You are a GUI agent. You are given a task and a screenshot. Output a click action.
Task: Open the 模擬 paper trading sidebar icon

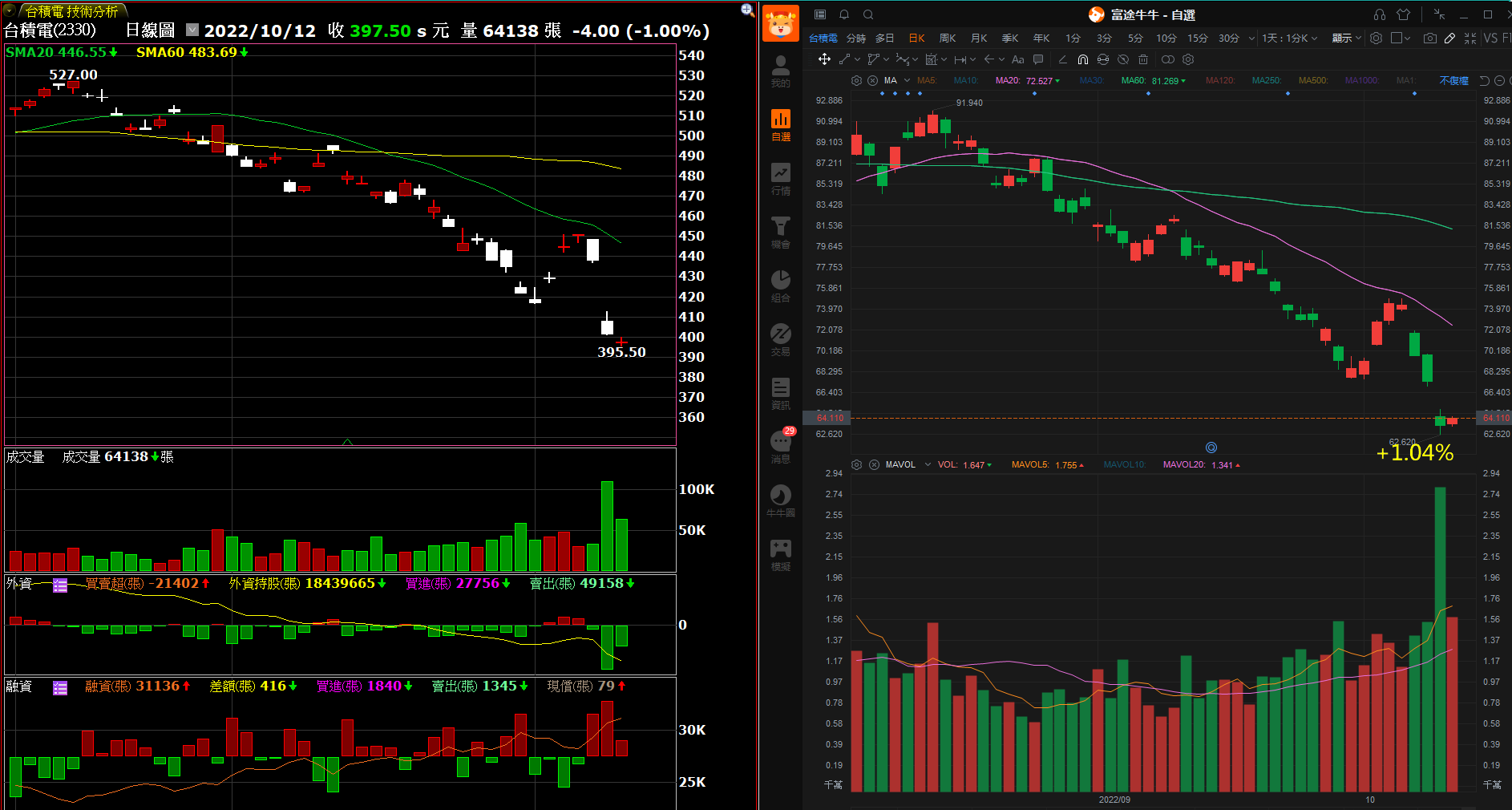[780, 555]
